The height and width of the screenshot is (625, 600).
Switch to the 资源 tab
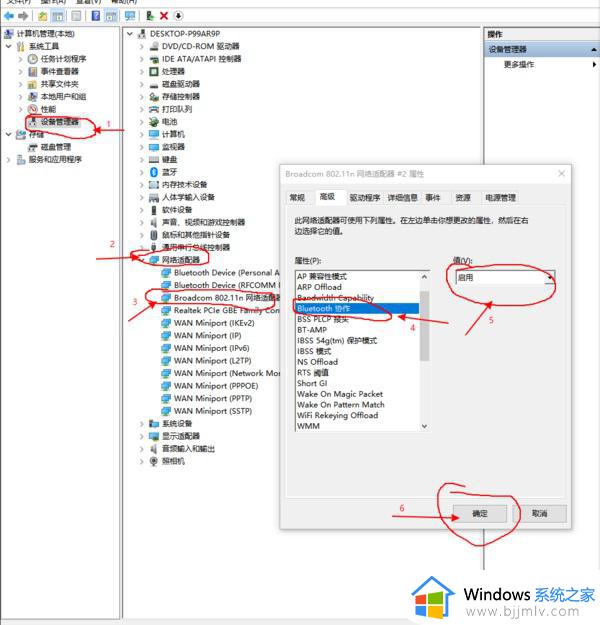point(463,198)
